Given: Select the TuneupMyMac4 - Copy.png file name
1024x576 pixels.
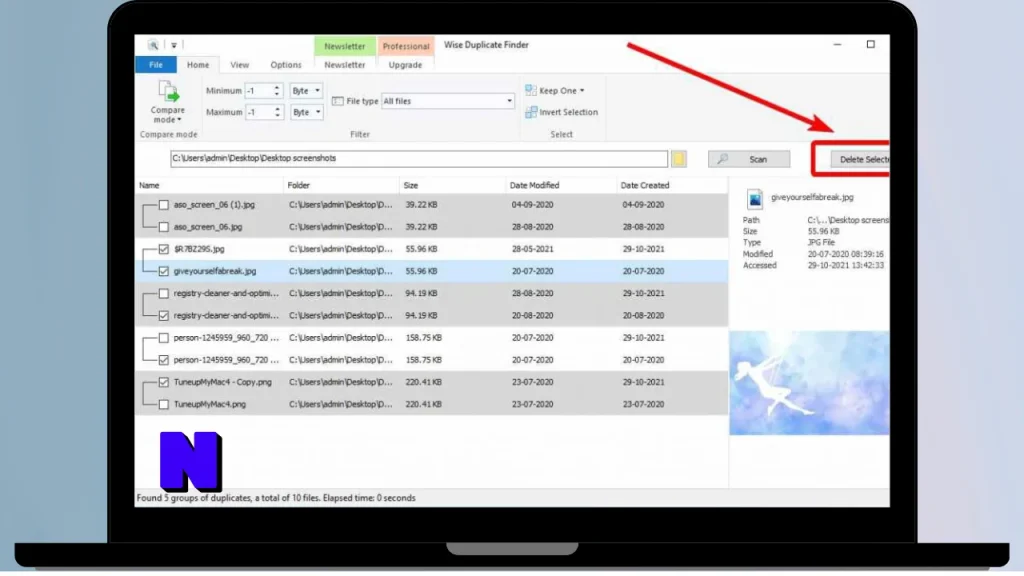Looking at the screenshot, I should point(223,383).
